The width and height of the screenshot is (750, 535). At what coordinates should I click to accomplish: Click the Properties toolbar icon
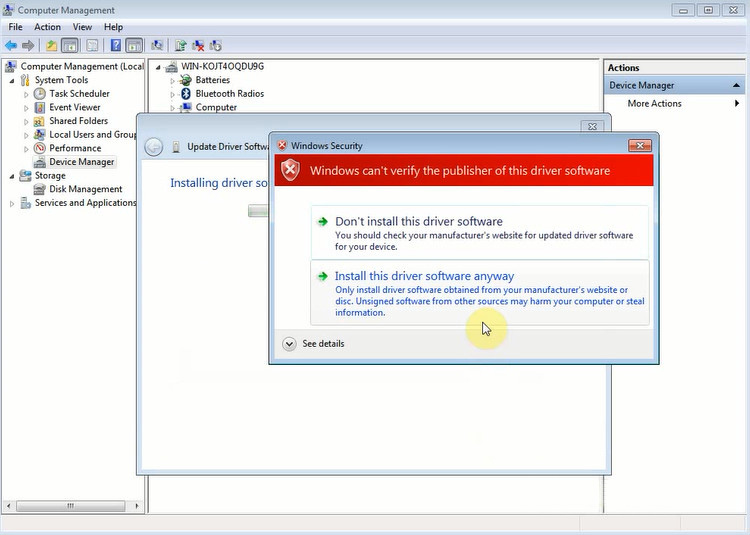[x=92, y=46]
